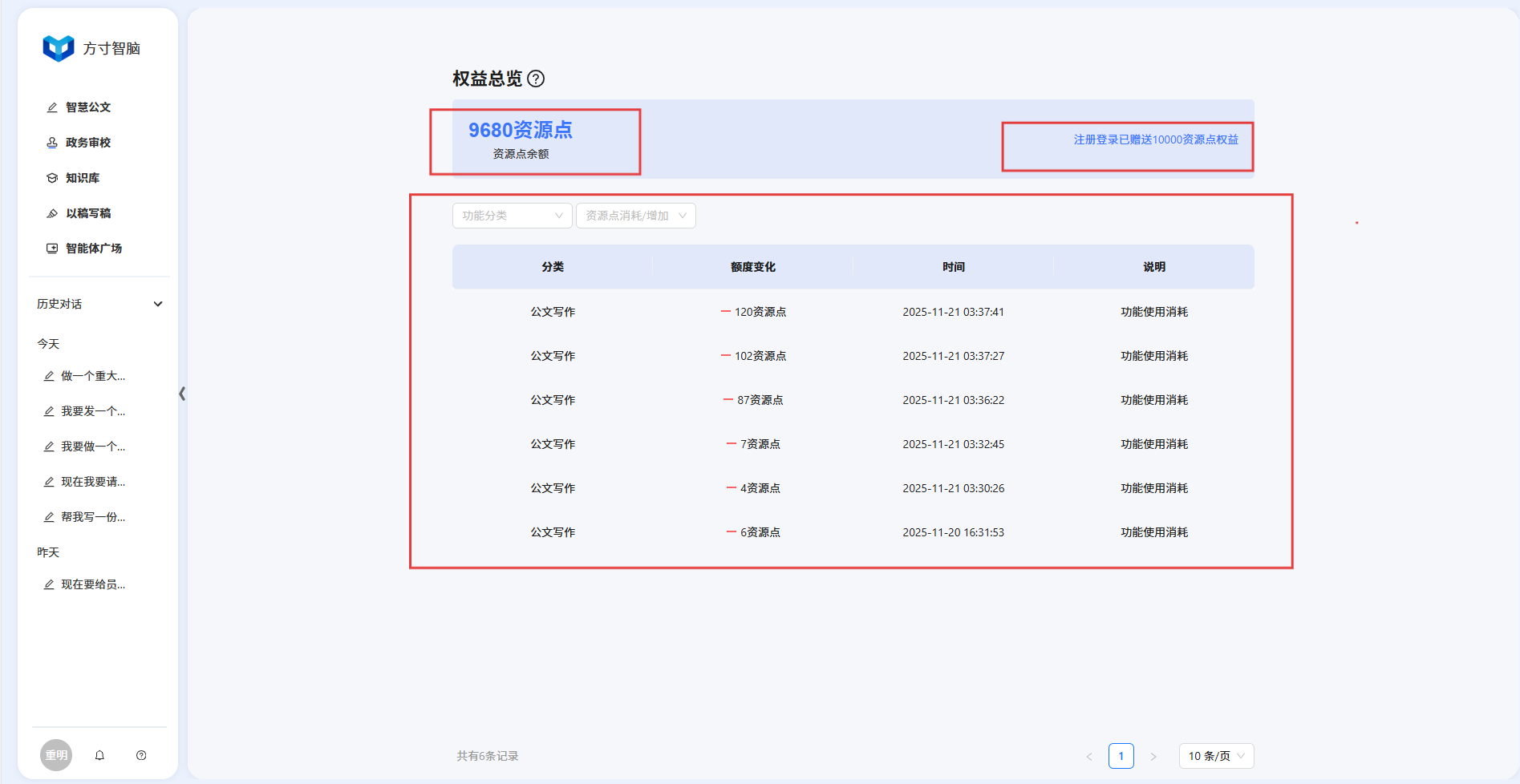
Task: Open the 资源点消耗/增加 dropdown
Action: [x=635, y=216]
